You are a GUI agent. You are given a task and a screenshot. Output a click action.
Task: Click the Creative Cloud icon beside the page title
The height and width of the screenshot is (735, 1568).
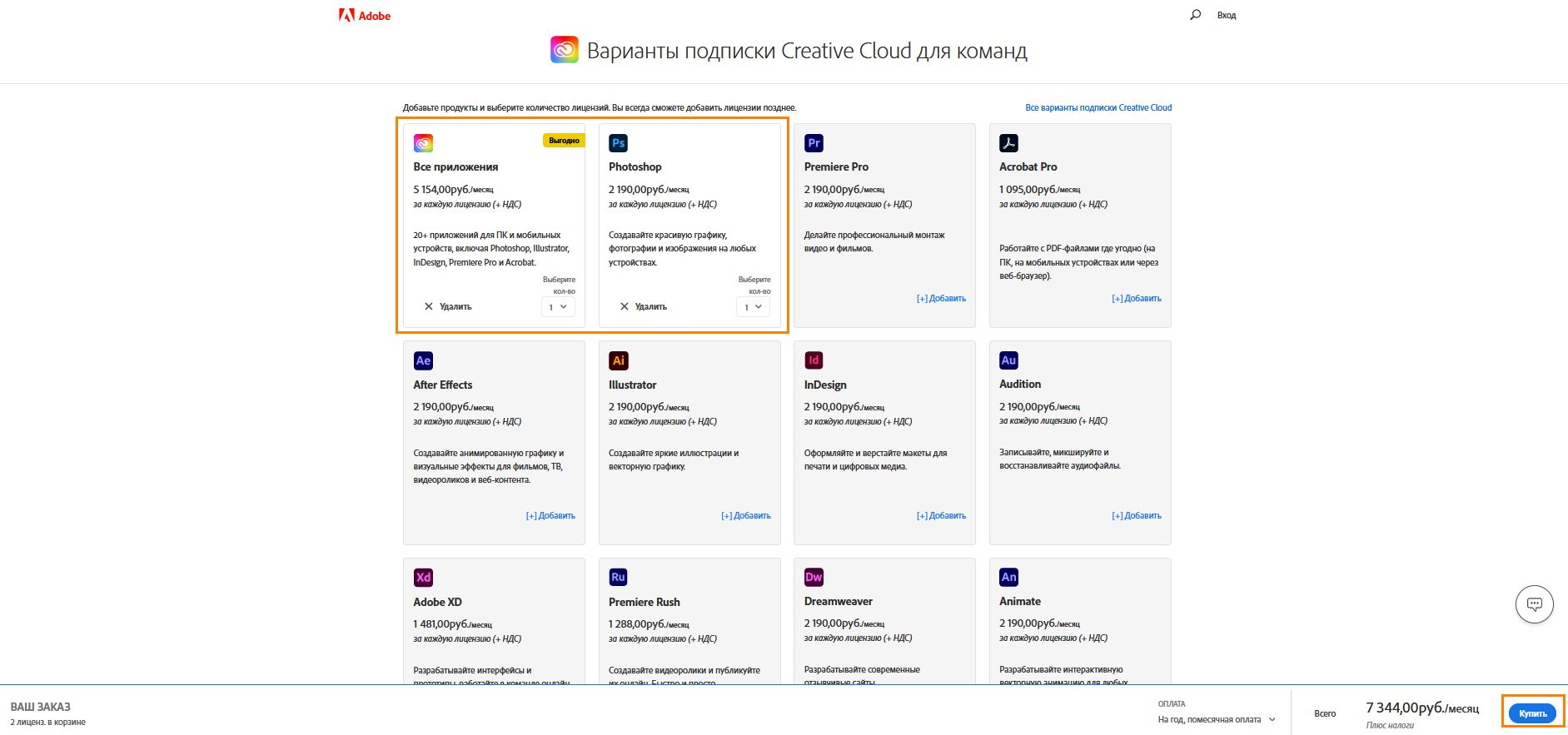565,50
